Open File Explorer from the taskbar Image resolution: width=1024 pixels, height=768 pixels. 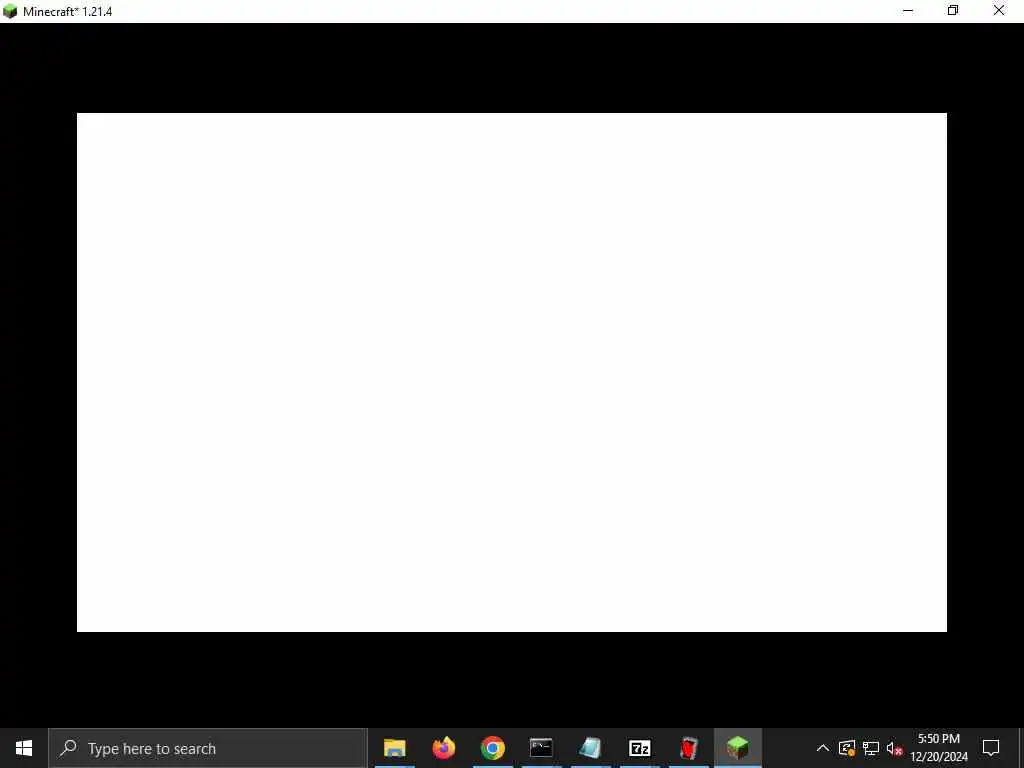pyautogui.click(x=394, y=748)
